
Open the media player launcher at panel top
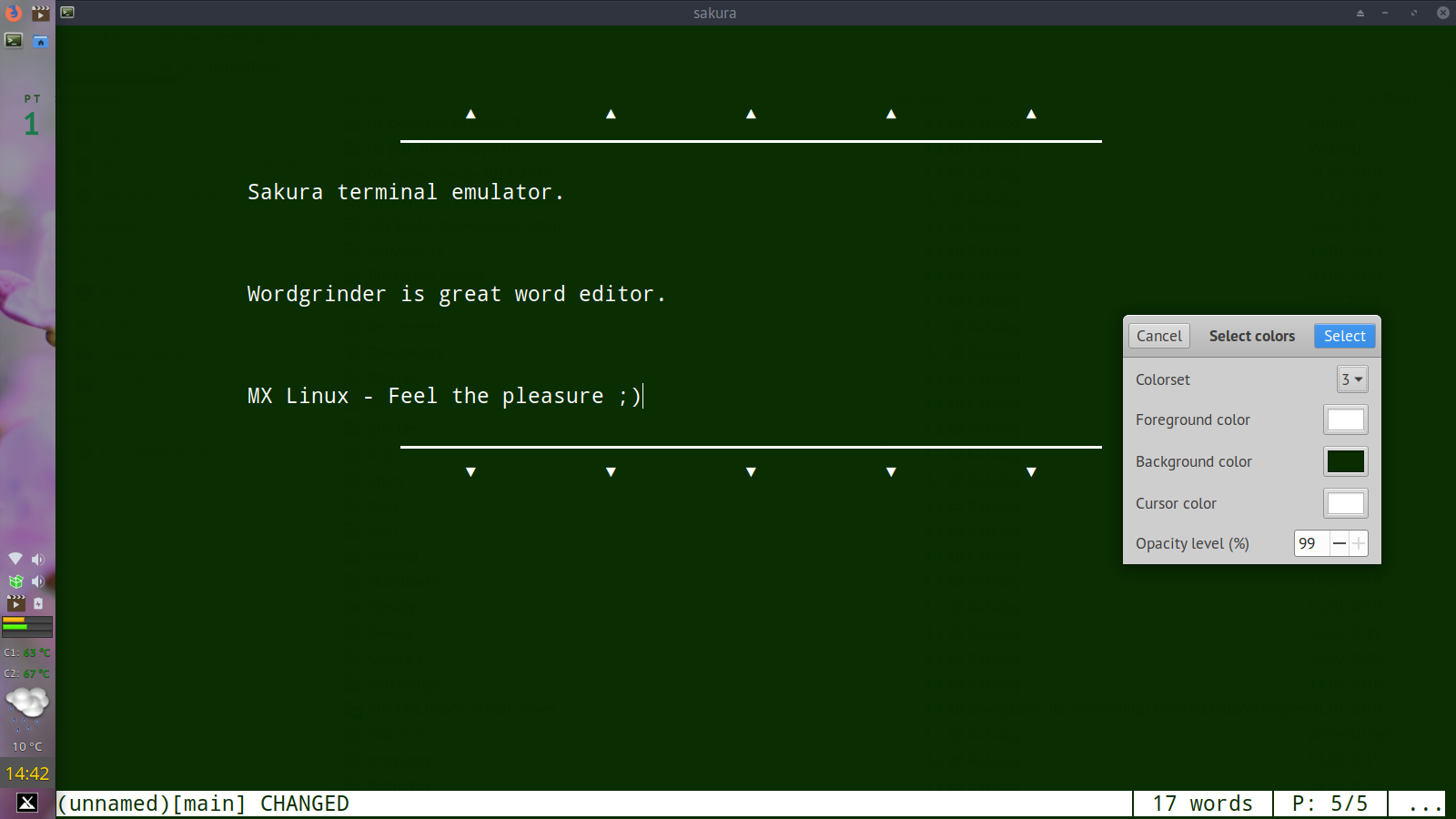(x=41, y=13)
